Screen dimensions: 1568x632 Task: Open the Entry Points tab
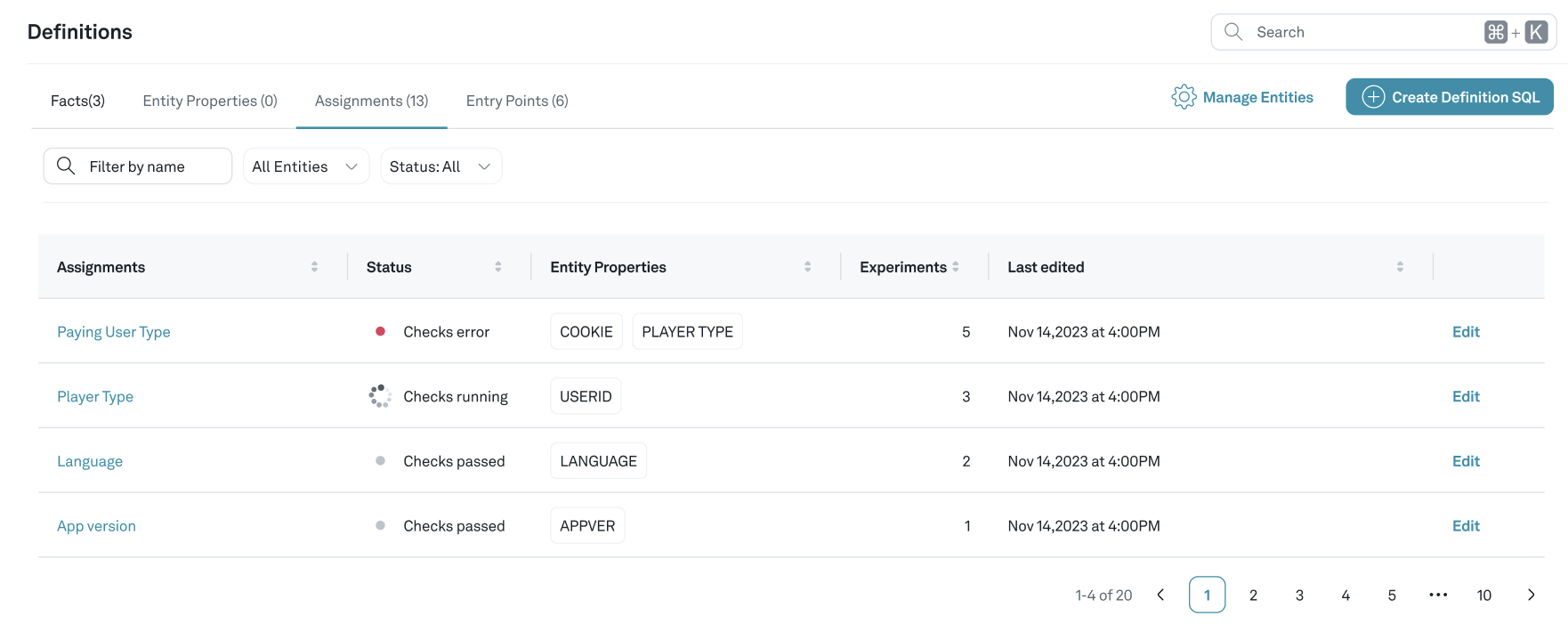[x=517, y=101]
